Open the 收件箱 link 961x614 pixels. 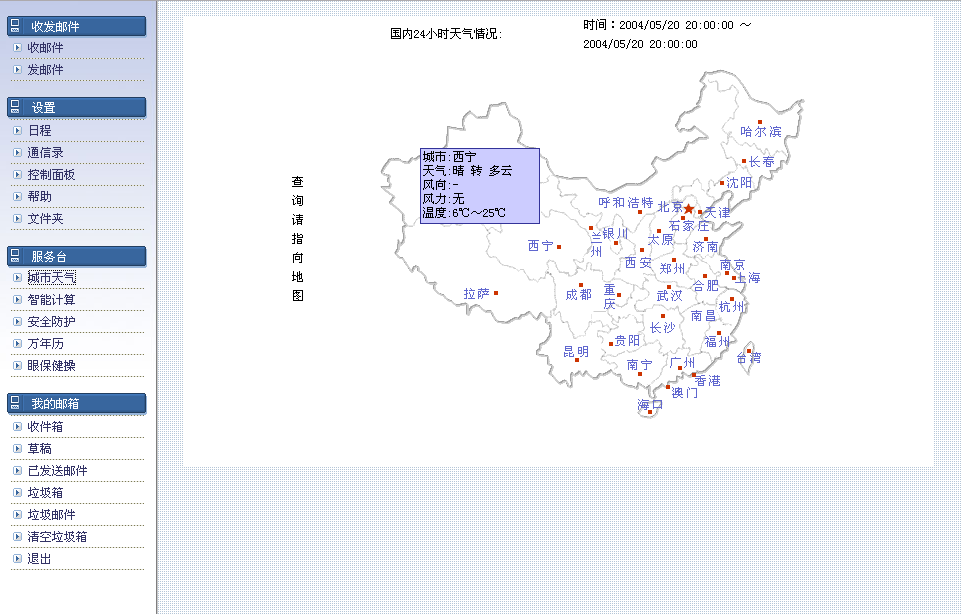click(x=45, y=426)
